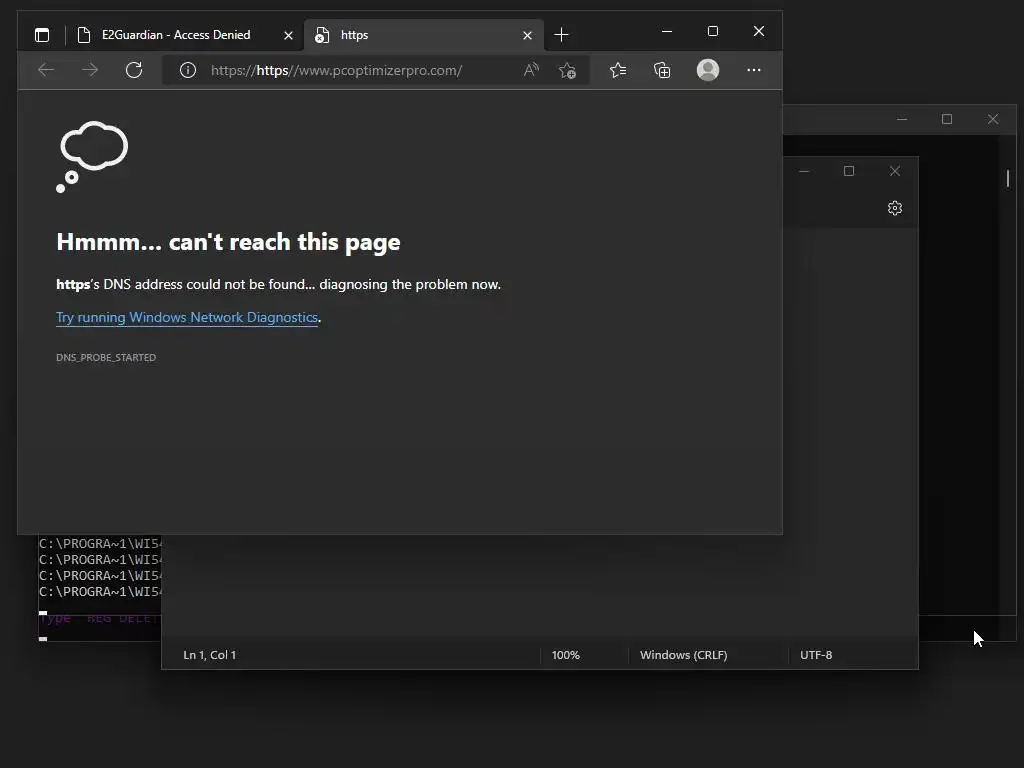Open Settings and more menu
Viewport: 1024px width, 768px height.
pos(754,70)
